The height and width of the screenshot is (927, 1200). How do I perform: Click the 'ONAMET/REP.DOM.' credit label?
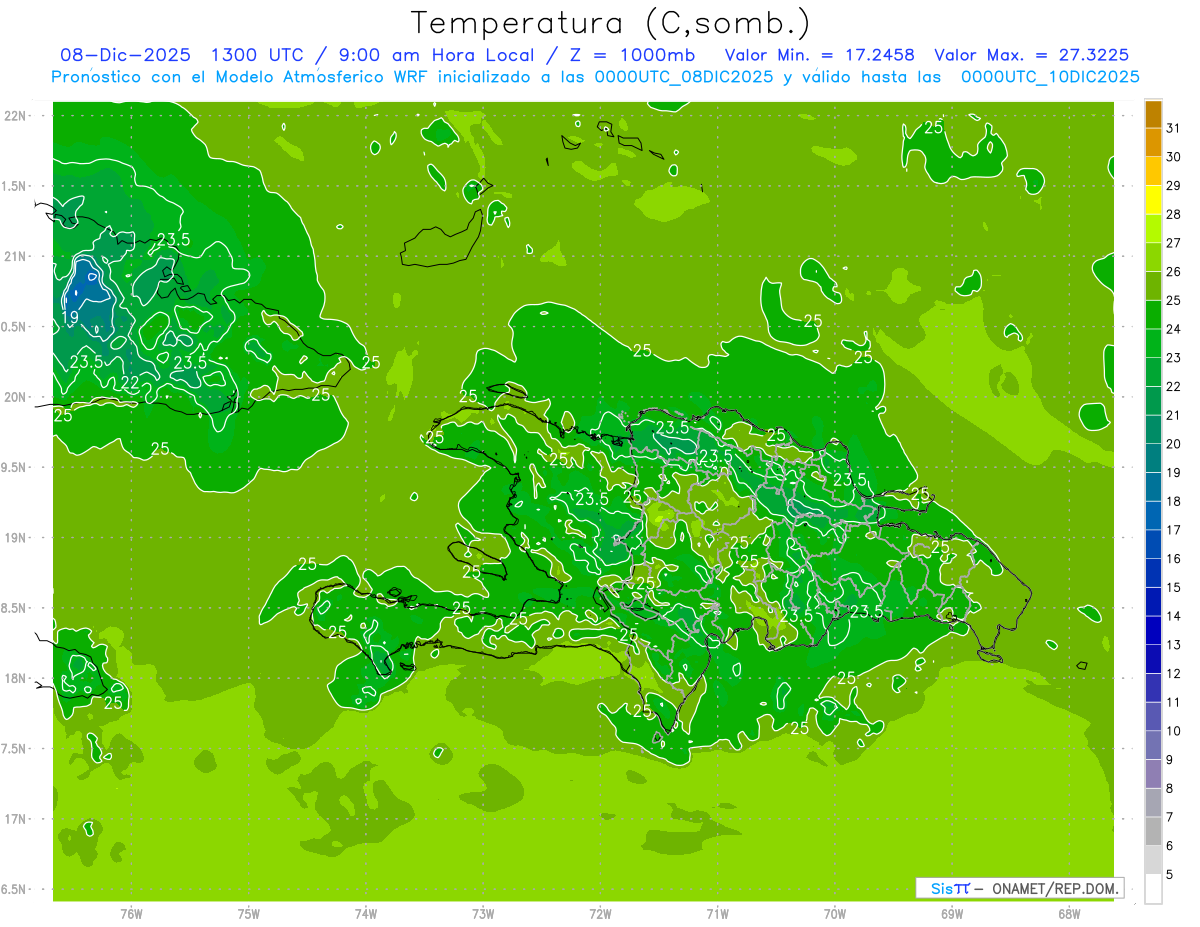click(1054, 888)
